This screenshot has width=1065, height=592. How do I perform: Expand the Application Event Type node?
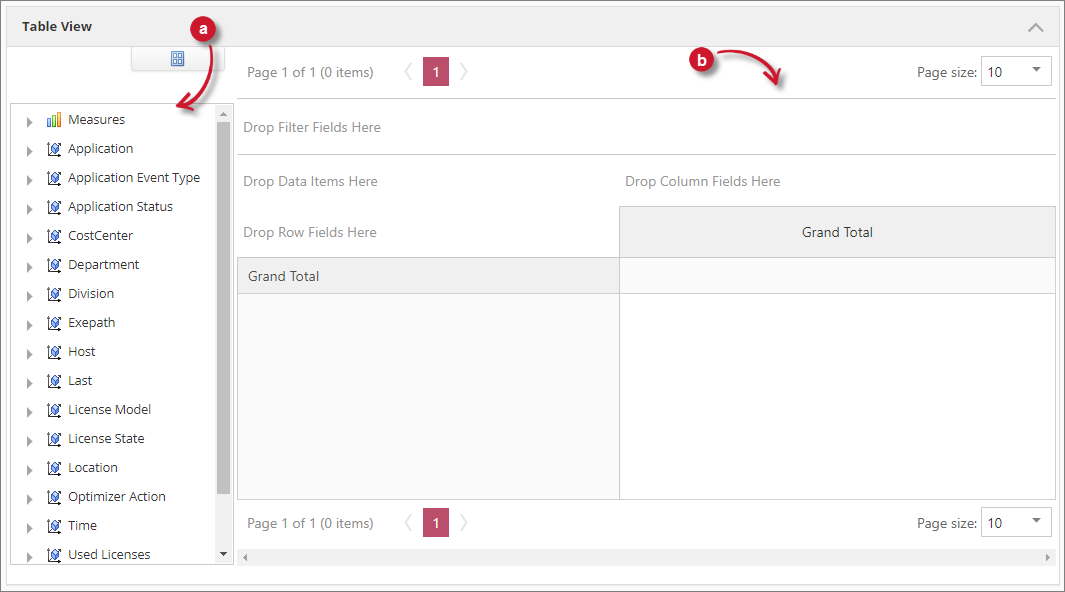coord(29,179)
